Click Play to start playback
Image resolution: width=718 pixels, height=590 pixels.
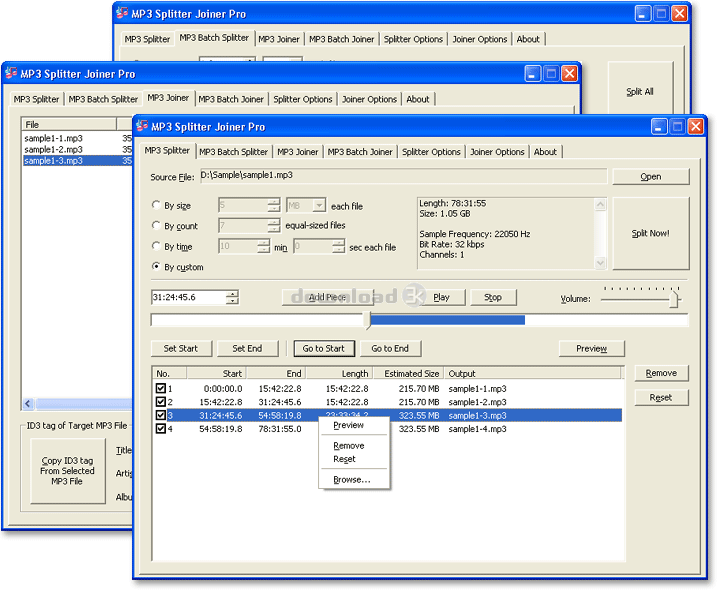pos(441,297)
